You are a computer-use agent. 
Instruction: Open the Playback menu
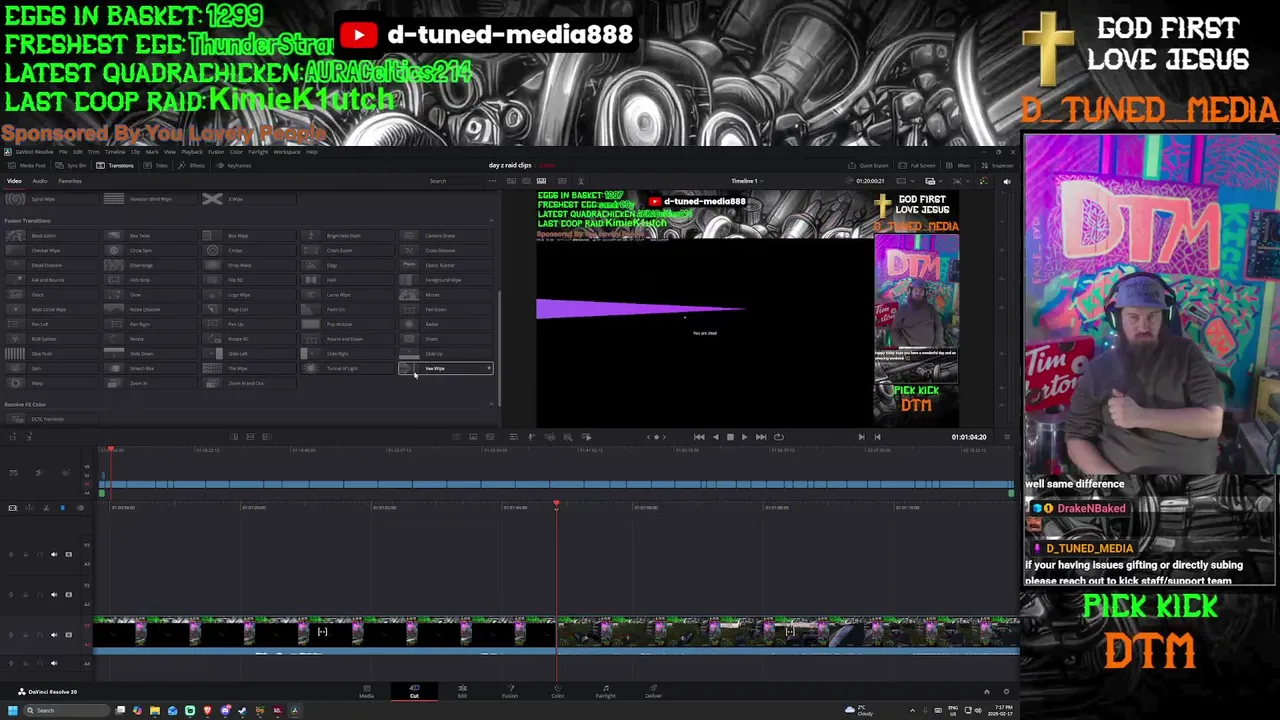click(x=192, y=152)
